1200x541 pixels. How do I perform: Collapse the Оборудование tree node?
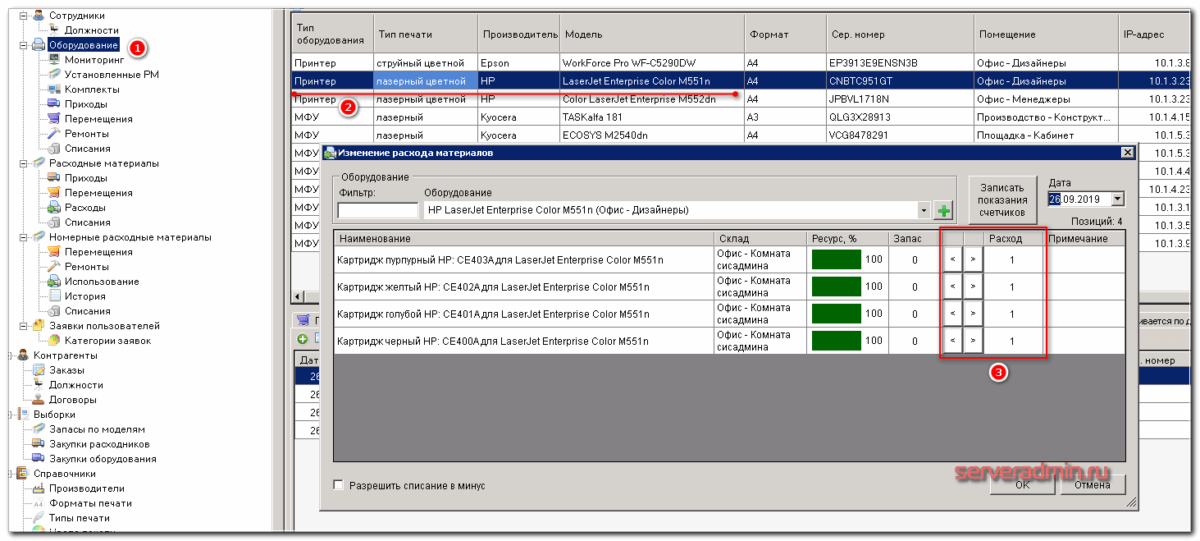click(23, 46)
